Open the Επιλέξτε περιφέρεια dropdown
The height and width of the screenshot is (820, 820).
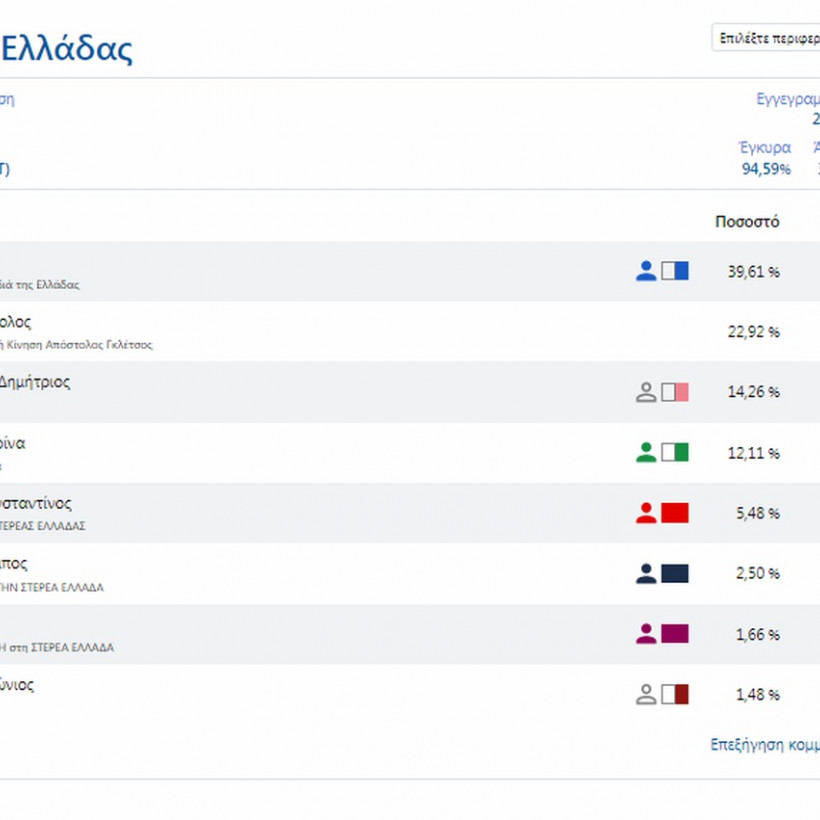(x=765, y=38)
